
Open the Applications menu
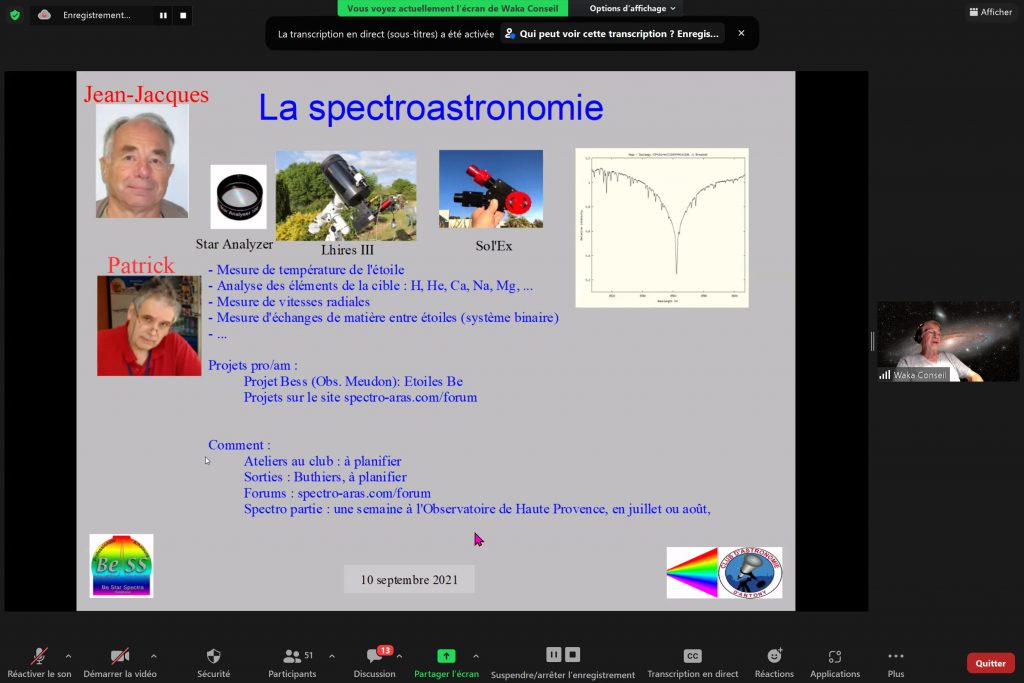tap(835, 663)
